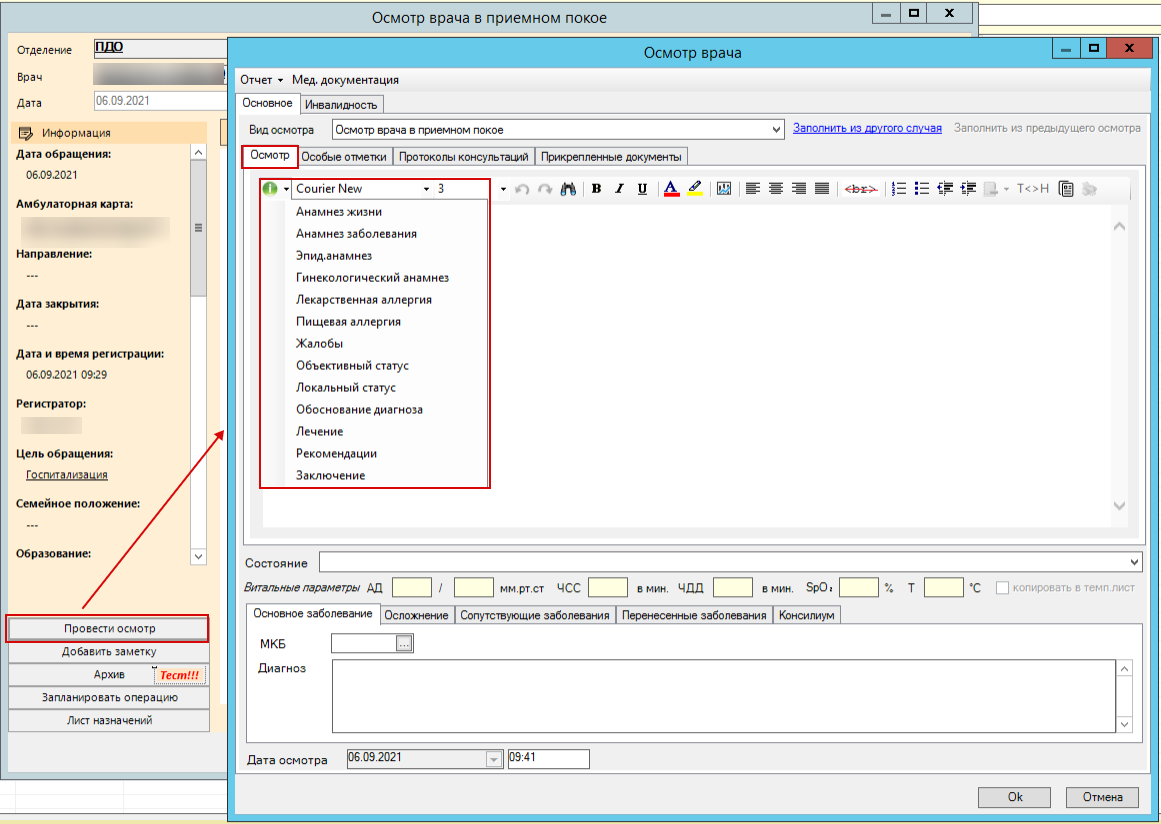Open the template dropdown arrow beside green icon
The width and height of the screenshot is (1161, 824).
pyautogui.click(x=286, y=190)
